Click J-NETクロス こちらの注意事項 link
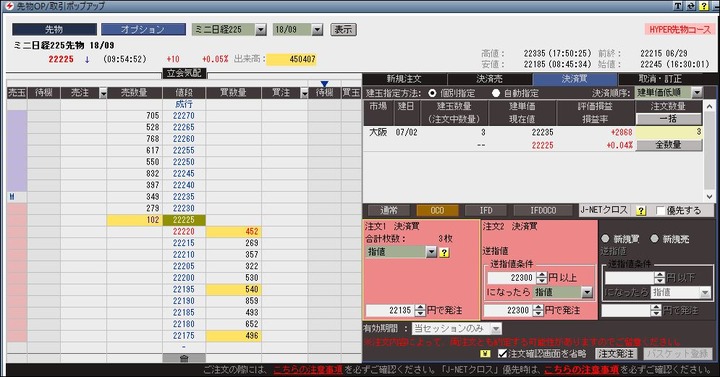 (x=581, y=370)
